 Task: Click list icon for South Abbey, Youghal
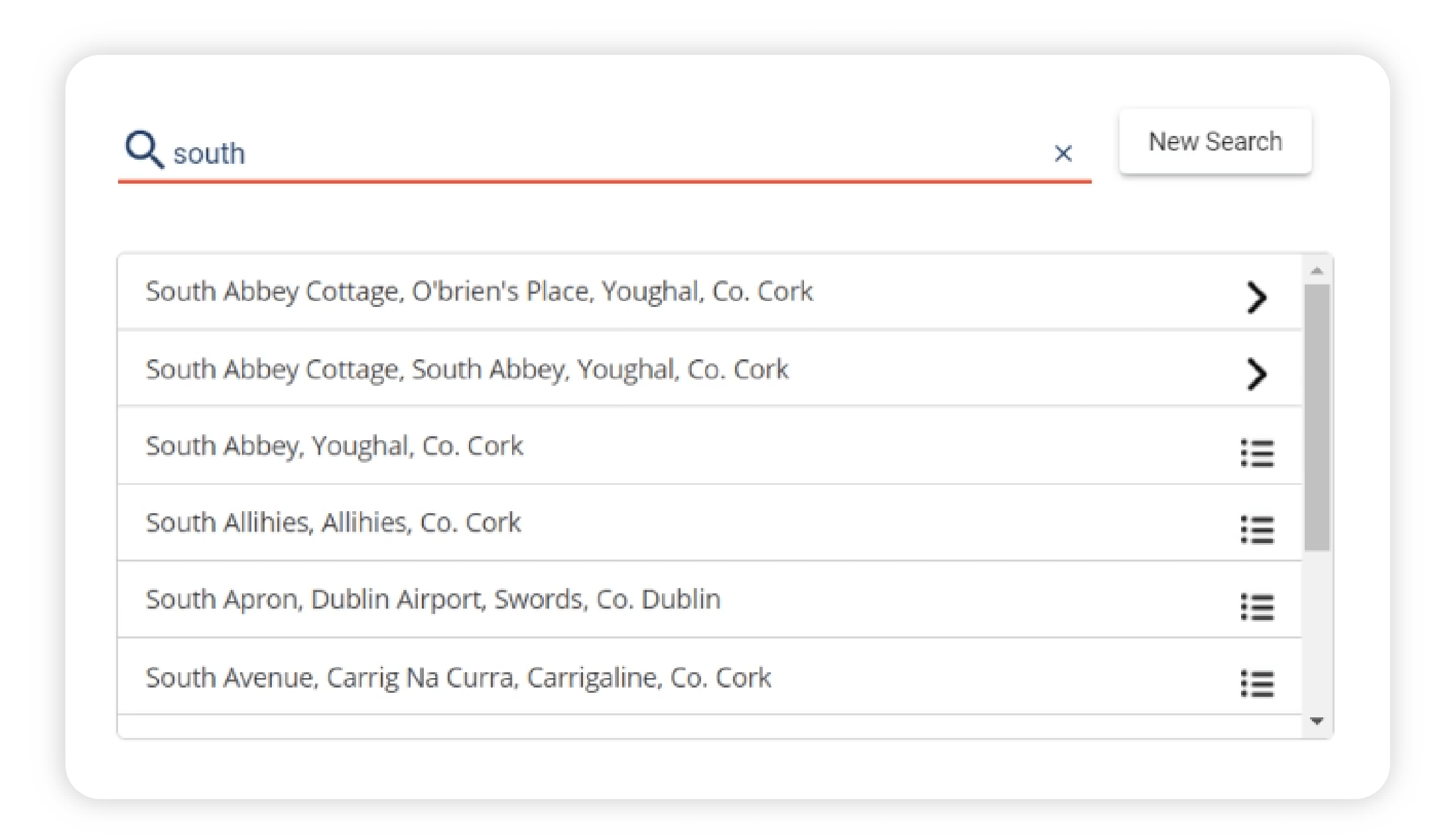1257,453
